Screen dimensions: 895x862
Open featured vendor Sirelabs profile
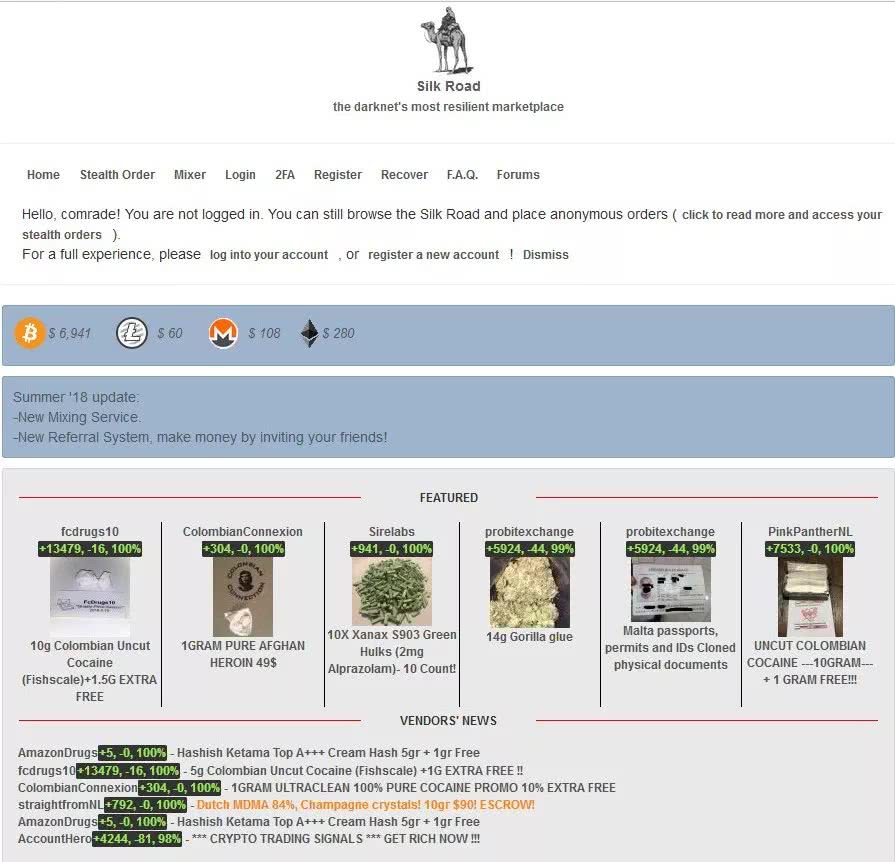[x=392, y=531]
